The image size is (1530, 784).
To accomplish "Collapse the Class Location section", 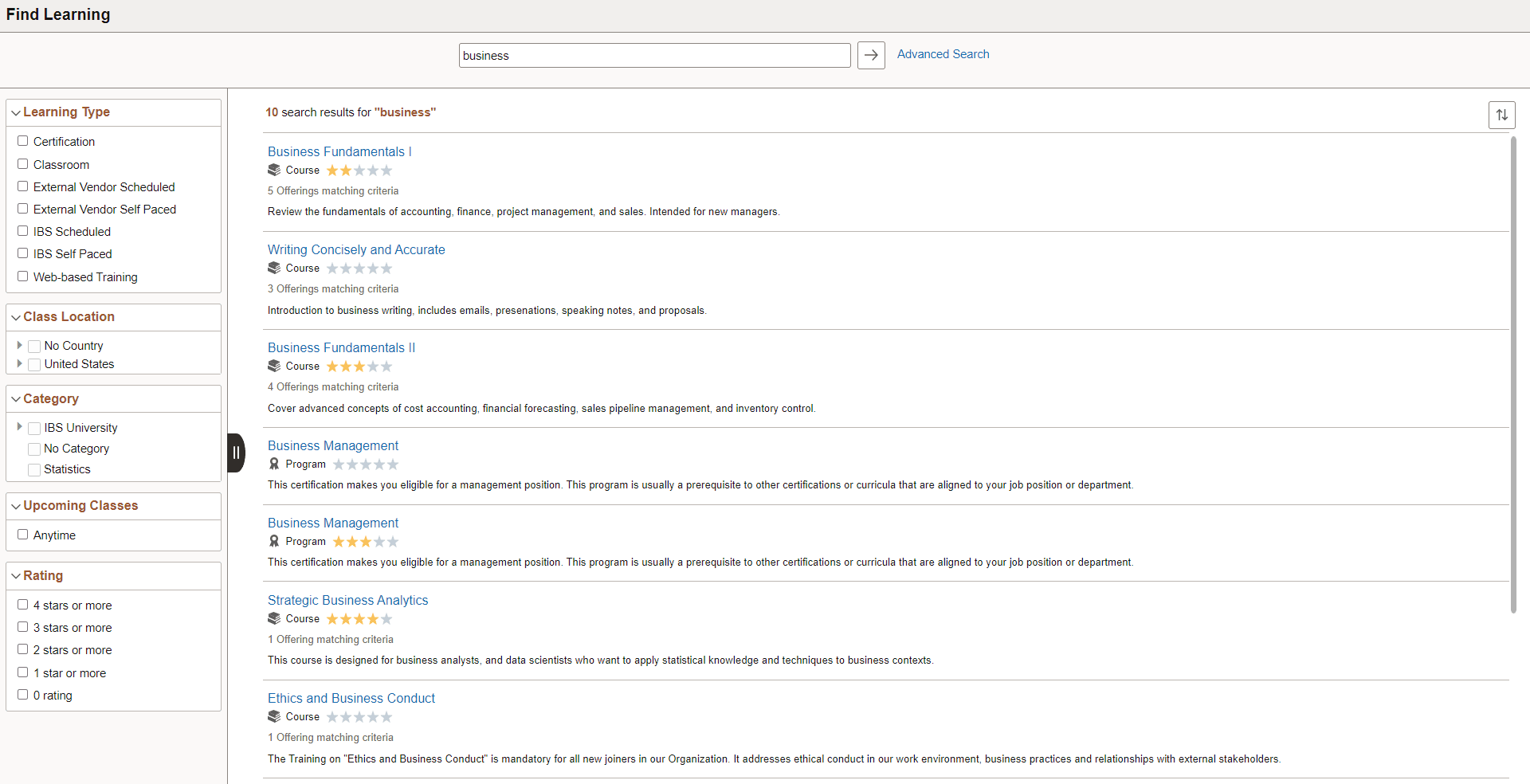I will click(x=16, y=317).
